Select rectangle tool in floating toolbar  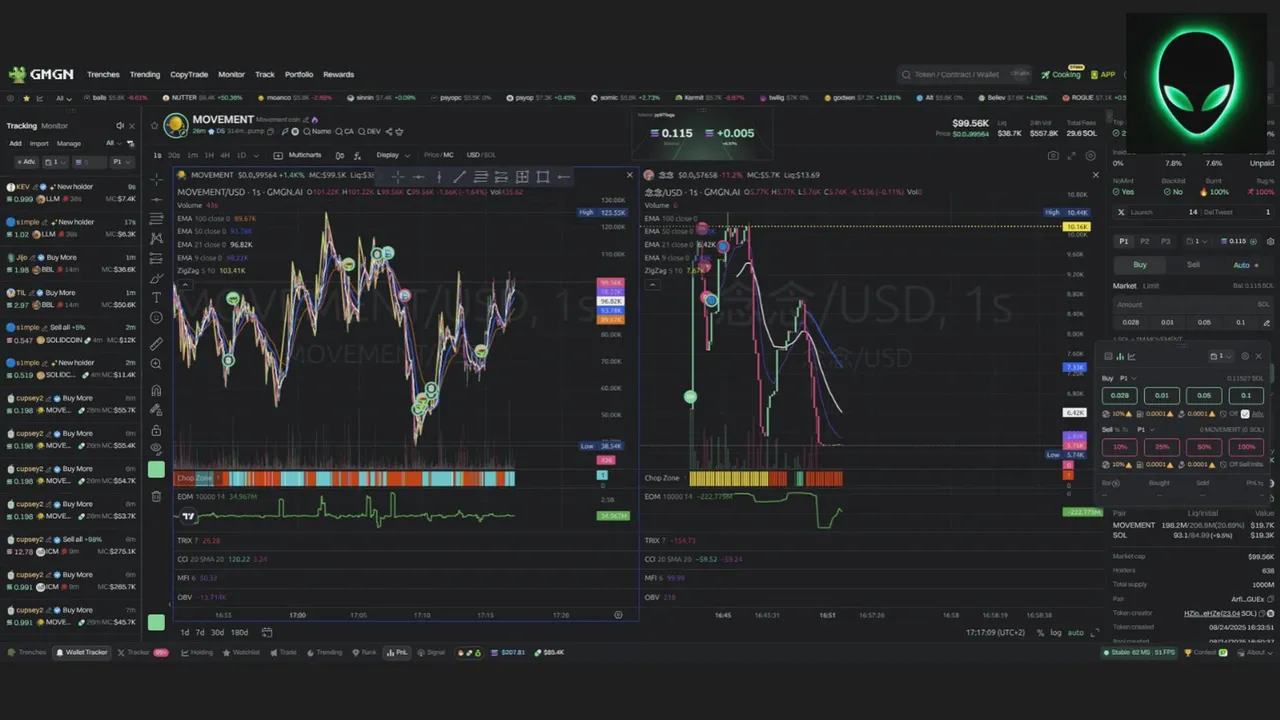point(543,177)
